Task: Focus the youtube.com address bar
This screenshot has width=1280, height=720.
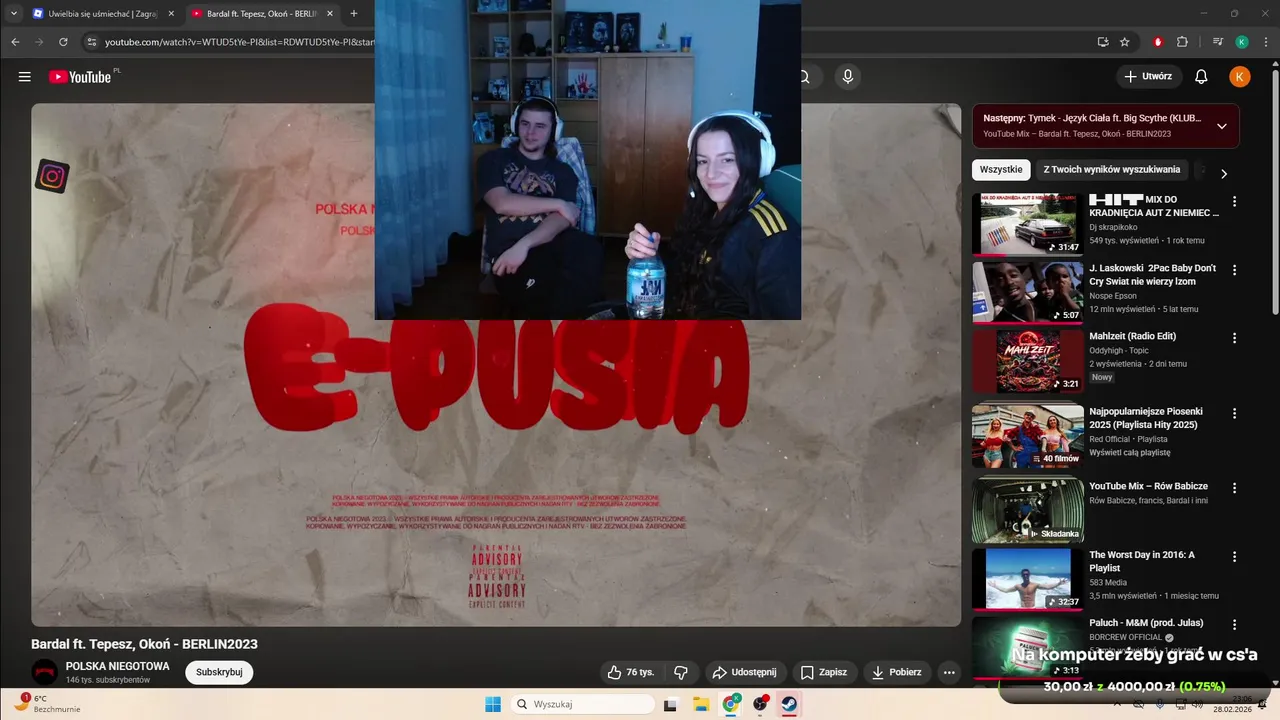Action: (238, 42)
